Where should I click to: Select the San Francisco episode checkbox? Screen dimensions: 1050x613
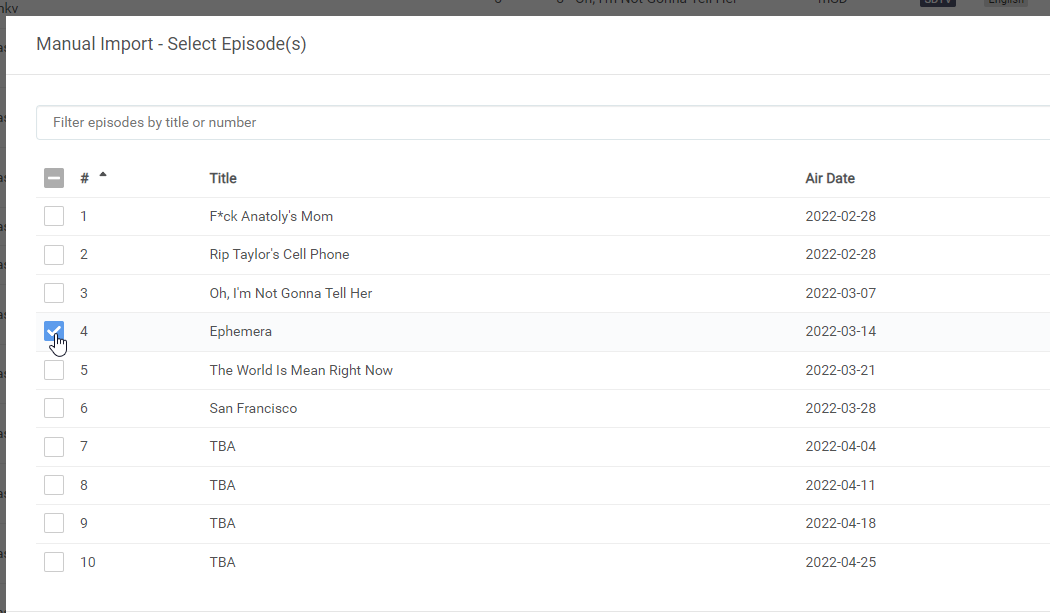click(54, 408)
